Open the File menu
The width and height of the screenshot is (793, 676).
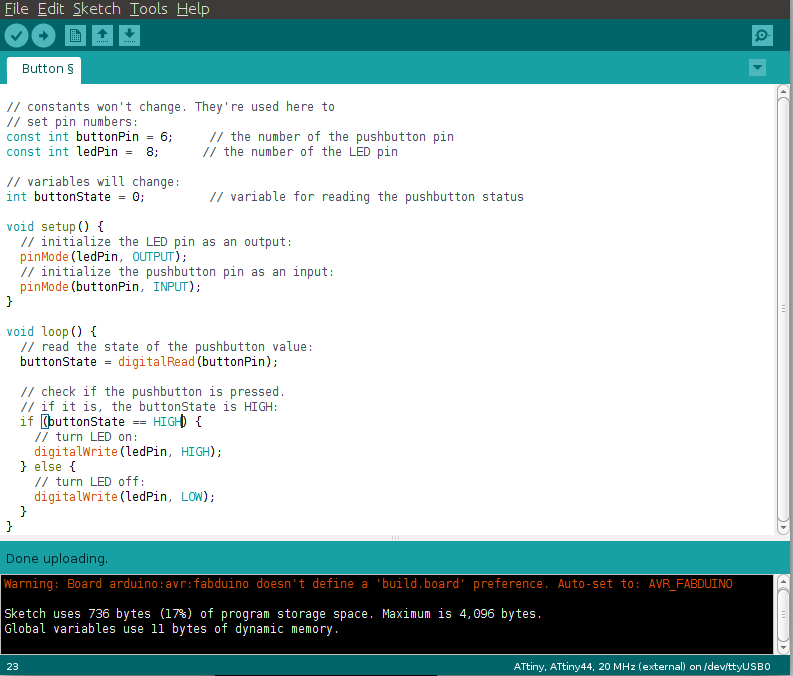[16, 9]
